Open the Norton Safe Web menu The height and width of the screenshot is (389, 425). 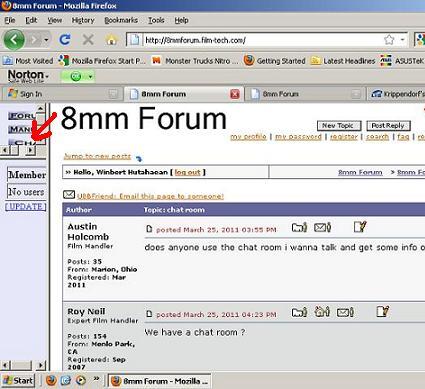[x=28, y=76]
